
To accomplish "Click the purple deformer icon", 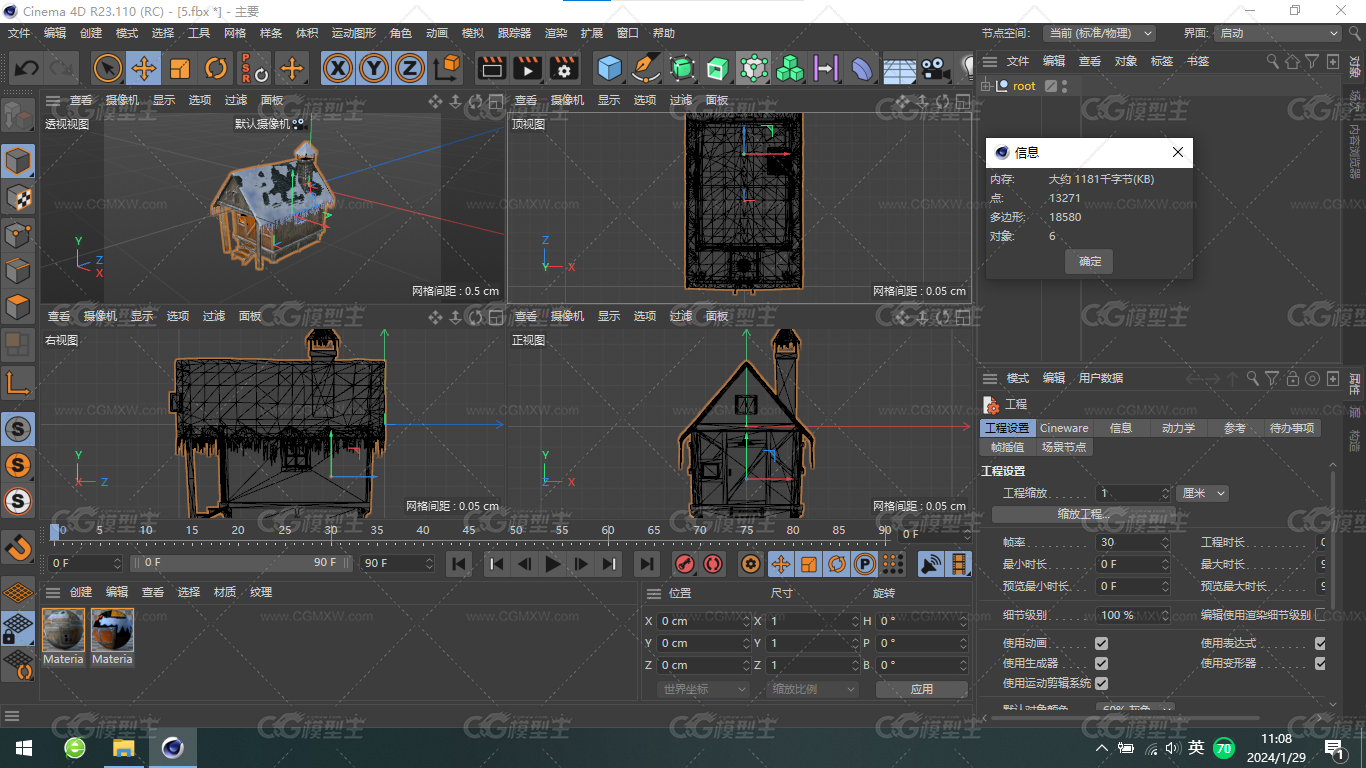I will tap(861, 68).
